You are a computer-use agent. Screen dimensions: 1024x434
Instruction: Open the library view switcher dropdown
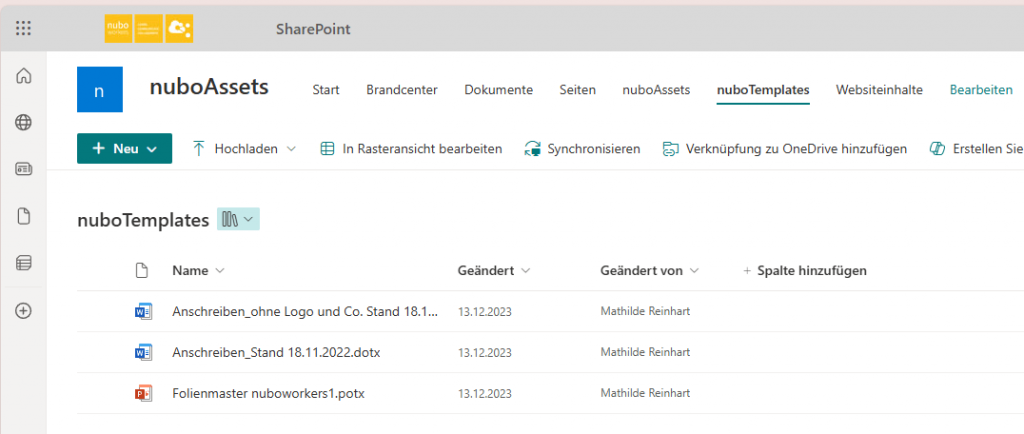pos(238,219)
